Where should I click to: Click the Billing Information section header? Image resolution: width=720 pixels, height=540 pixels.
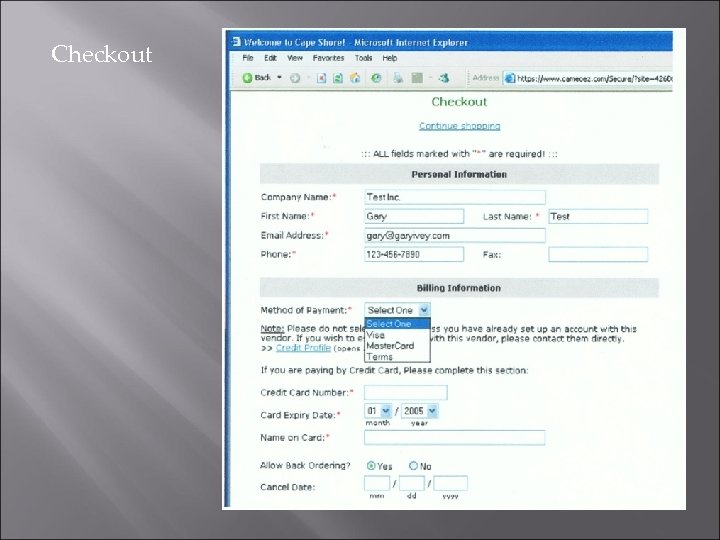coord(459,288)
